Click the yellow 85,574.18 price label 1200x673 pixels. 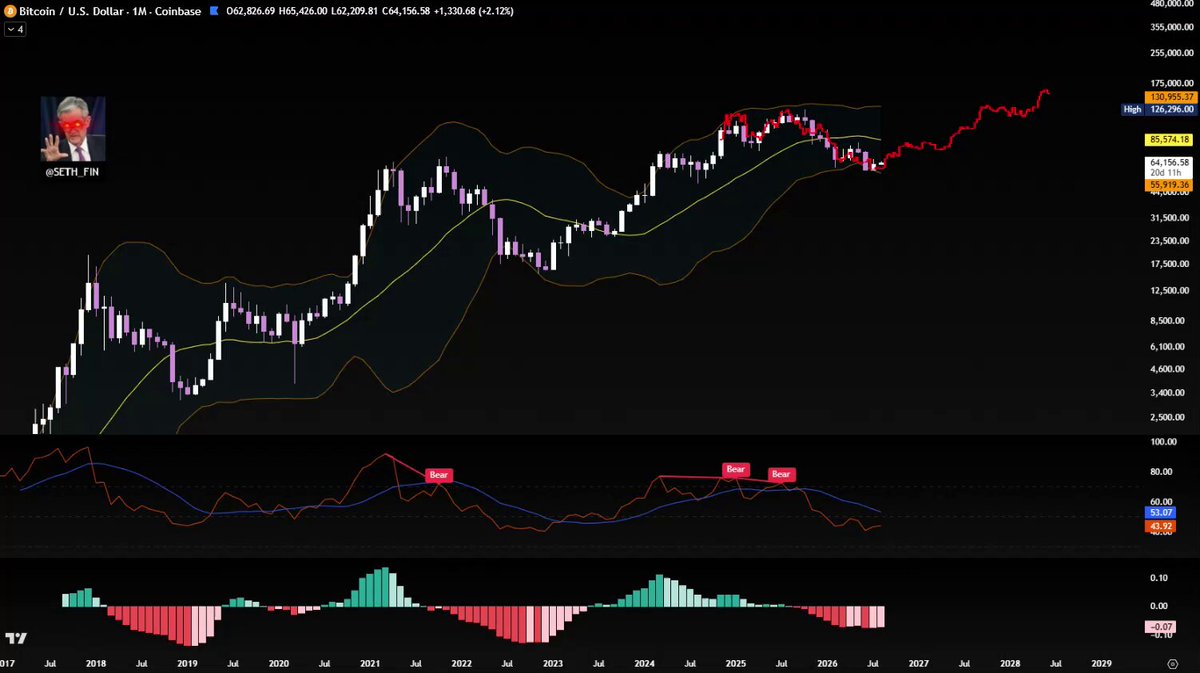coord(1169,139)
